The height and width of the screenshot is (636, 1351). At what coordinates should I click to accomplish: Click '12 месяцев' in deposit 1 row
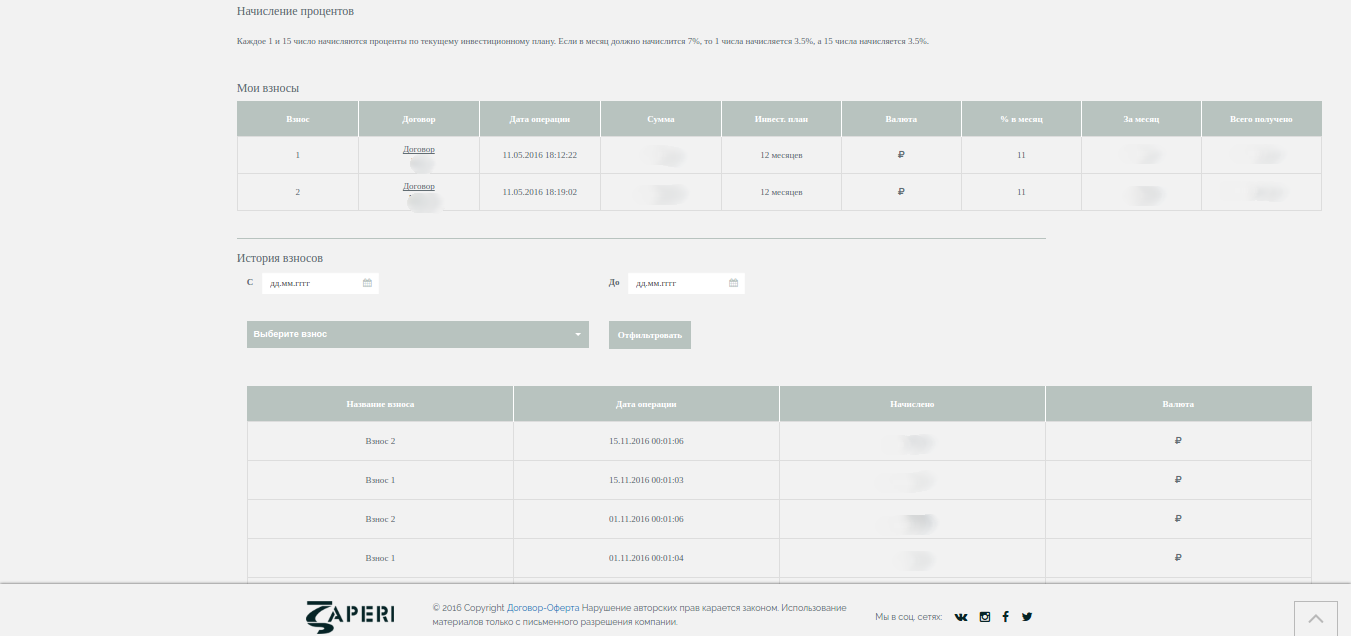(781, 155)
